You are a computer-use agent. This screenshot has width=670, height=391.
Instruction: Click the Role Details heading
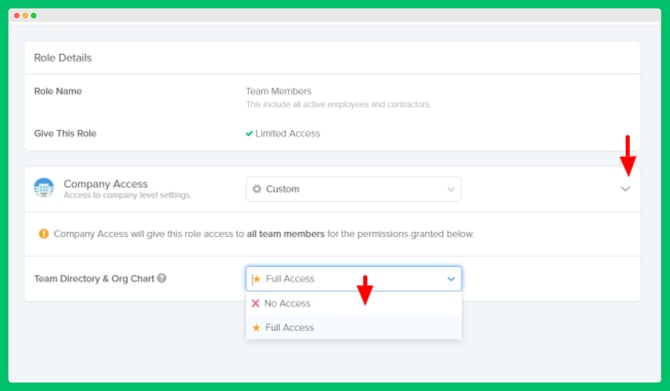(63, 58)
